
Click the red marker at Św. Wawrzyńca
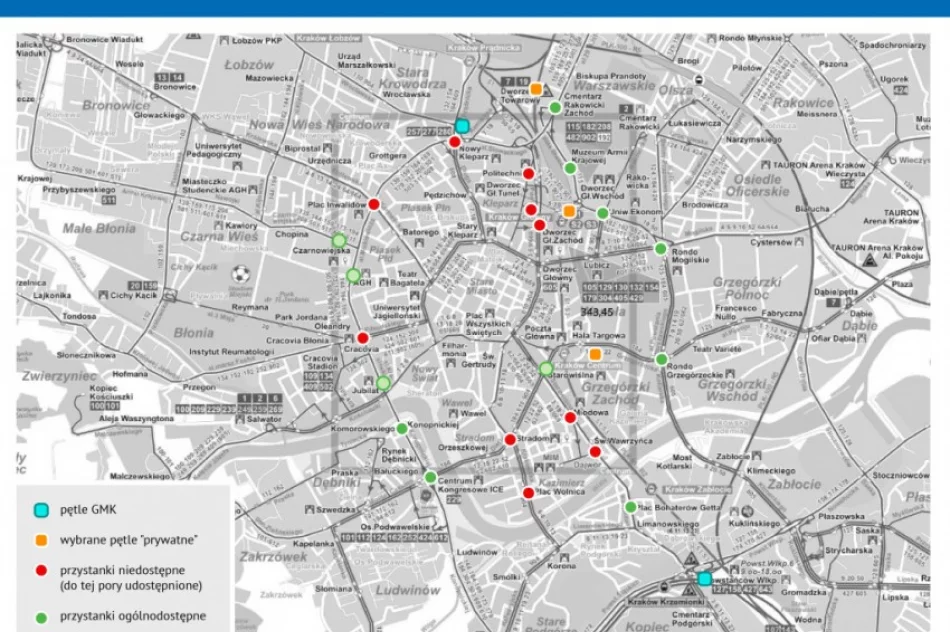pos(595,451)
